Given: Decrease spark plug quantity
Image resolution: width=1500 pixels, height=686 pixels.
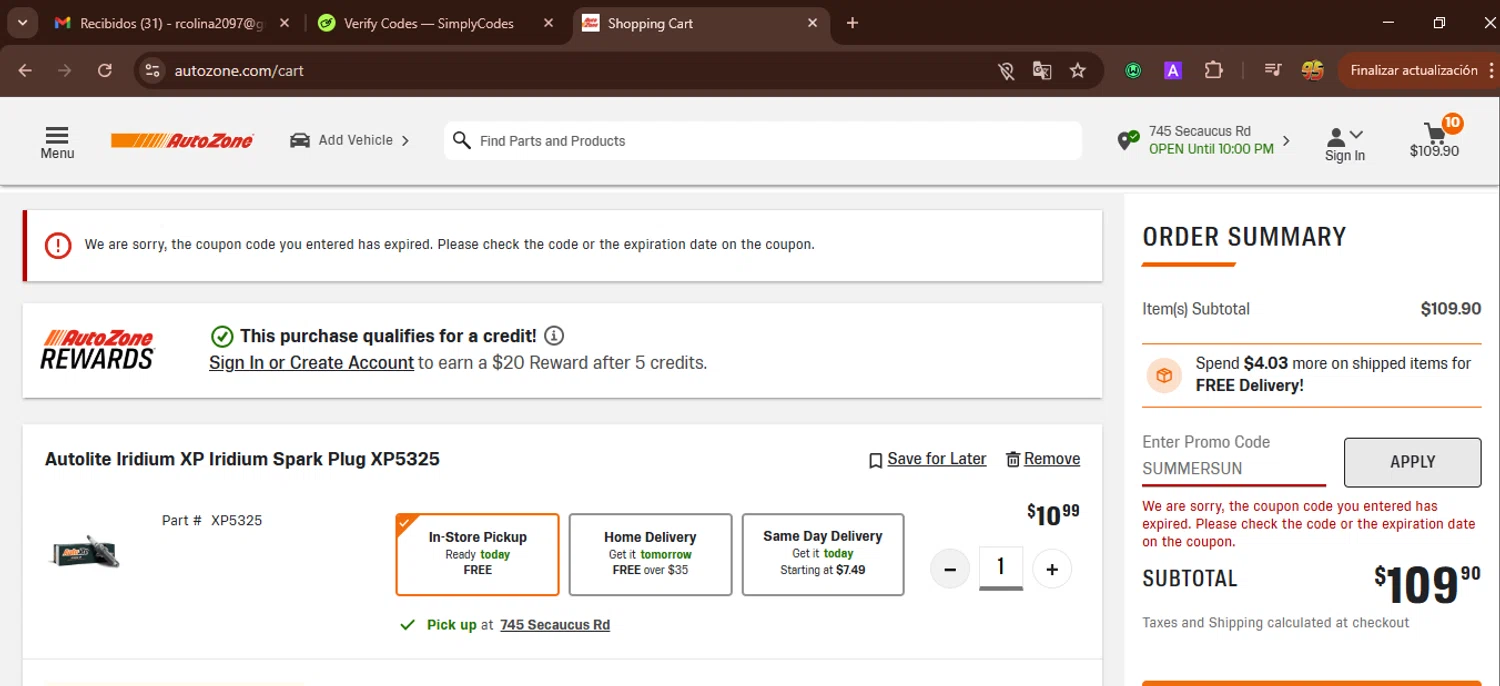Looking at the screenshot, I should pos(950,569).
